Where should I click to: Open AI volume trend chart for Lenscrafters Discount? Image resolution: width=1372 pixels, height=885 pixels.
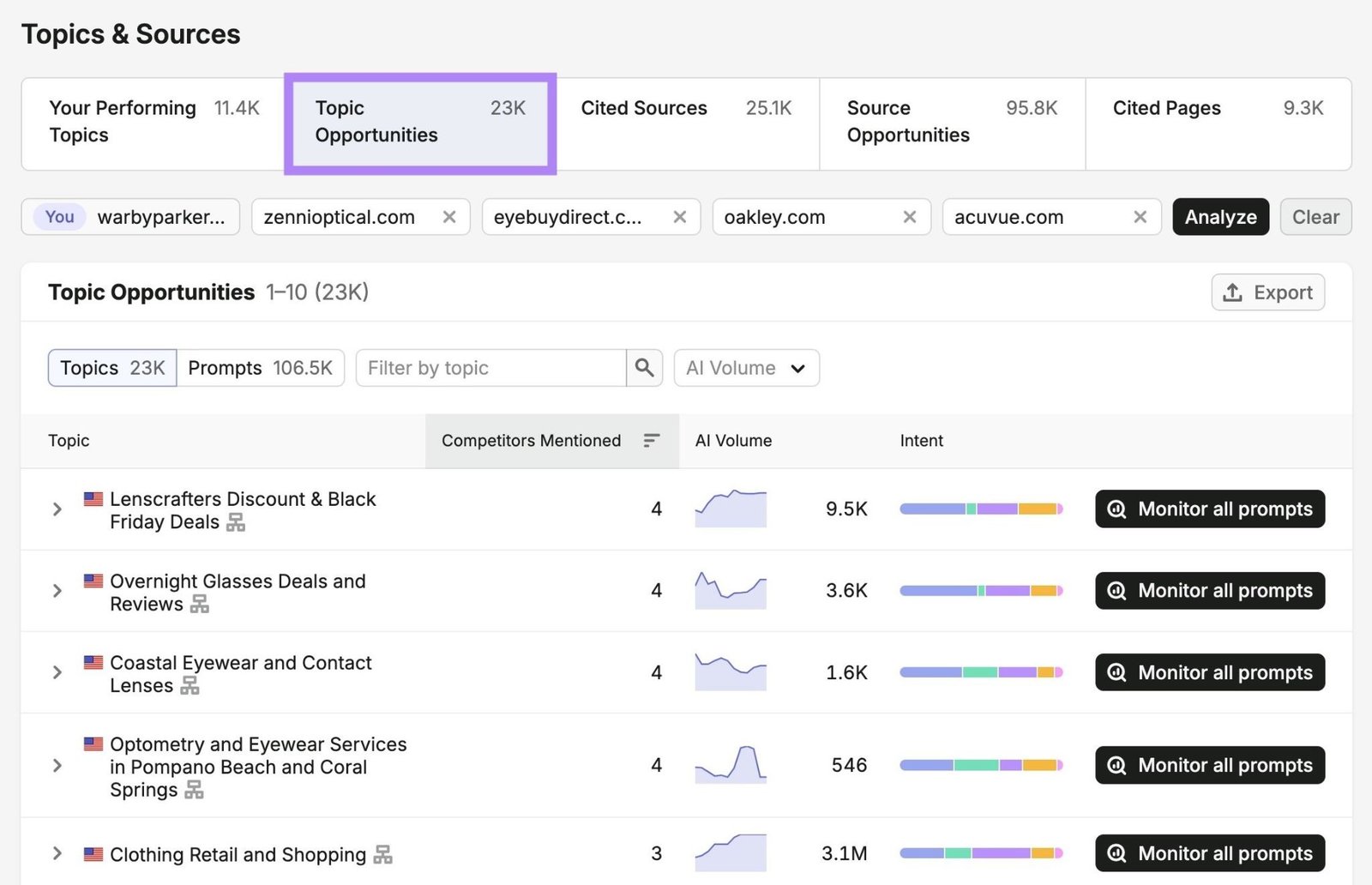(x=731, y=509)
